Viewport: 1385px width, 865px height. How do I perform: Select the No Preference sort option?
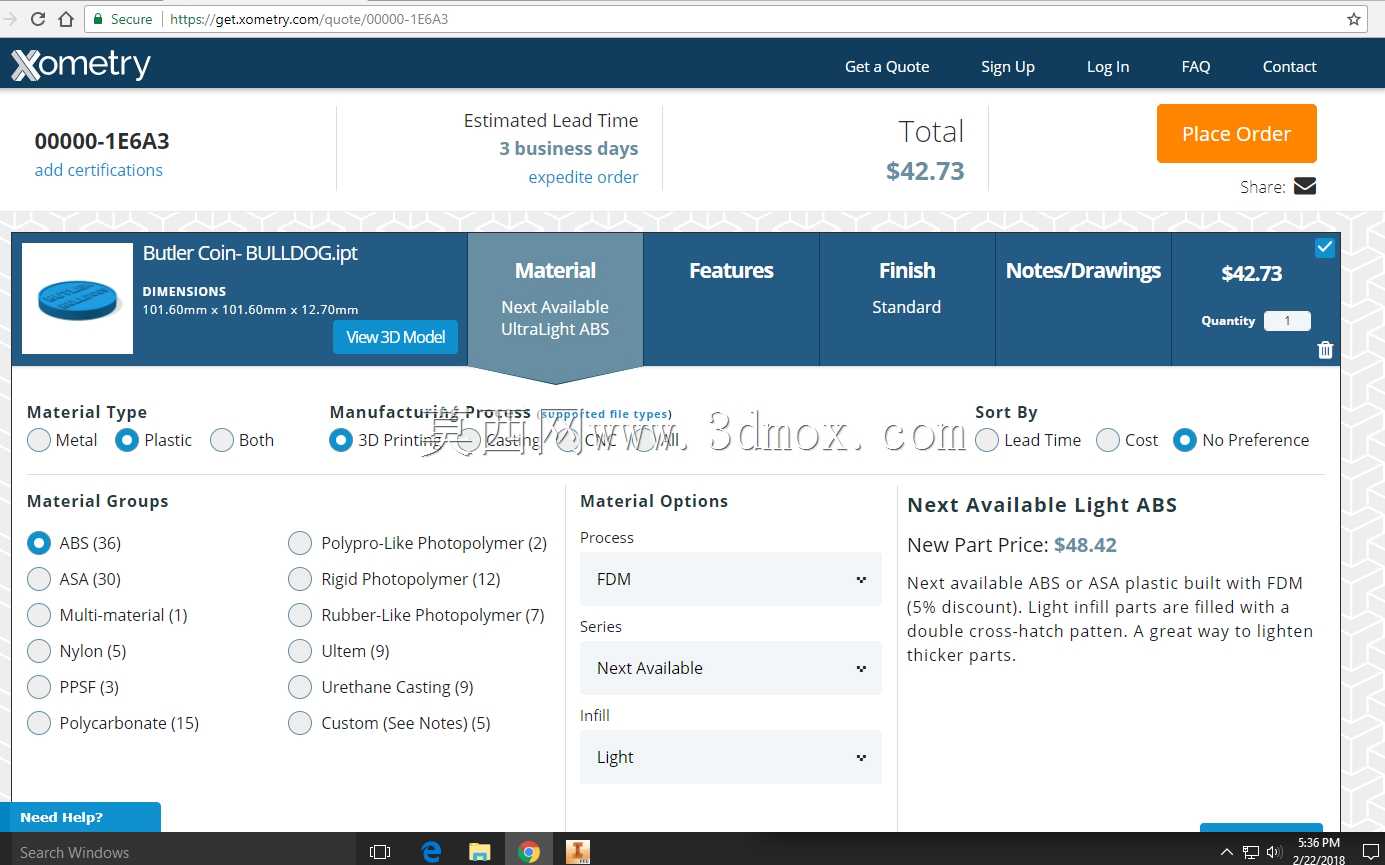[x=1185, y=440]
